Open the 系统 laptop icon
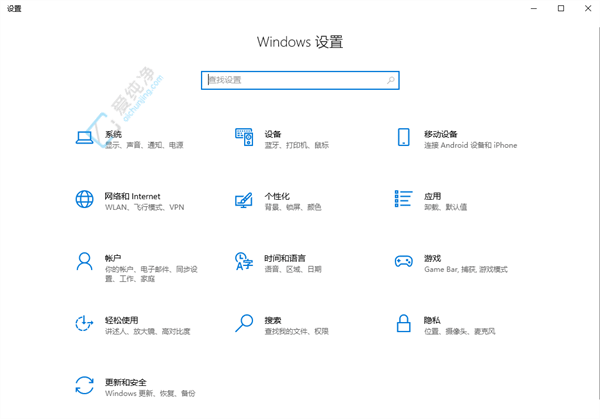 [84, 137]
